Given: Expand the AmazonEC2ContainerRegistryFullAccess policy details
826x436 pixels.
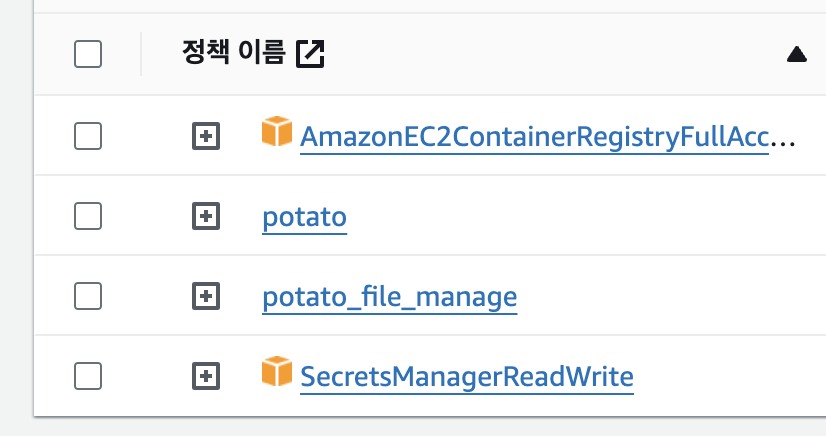Looking at the screenshot, I should 205,135.
